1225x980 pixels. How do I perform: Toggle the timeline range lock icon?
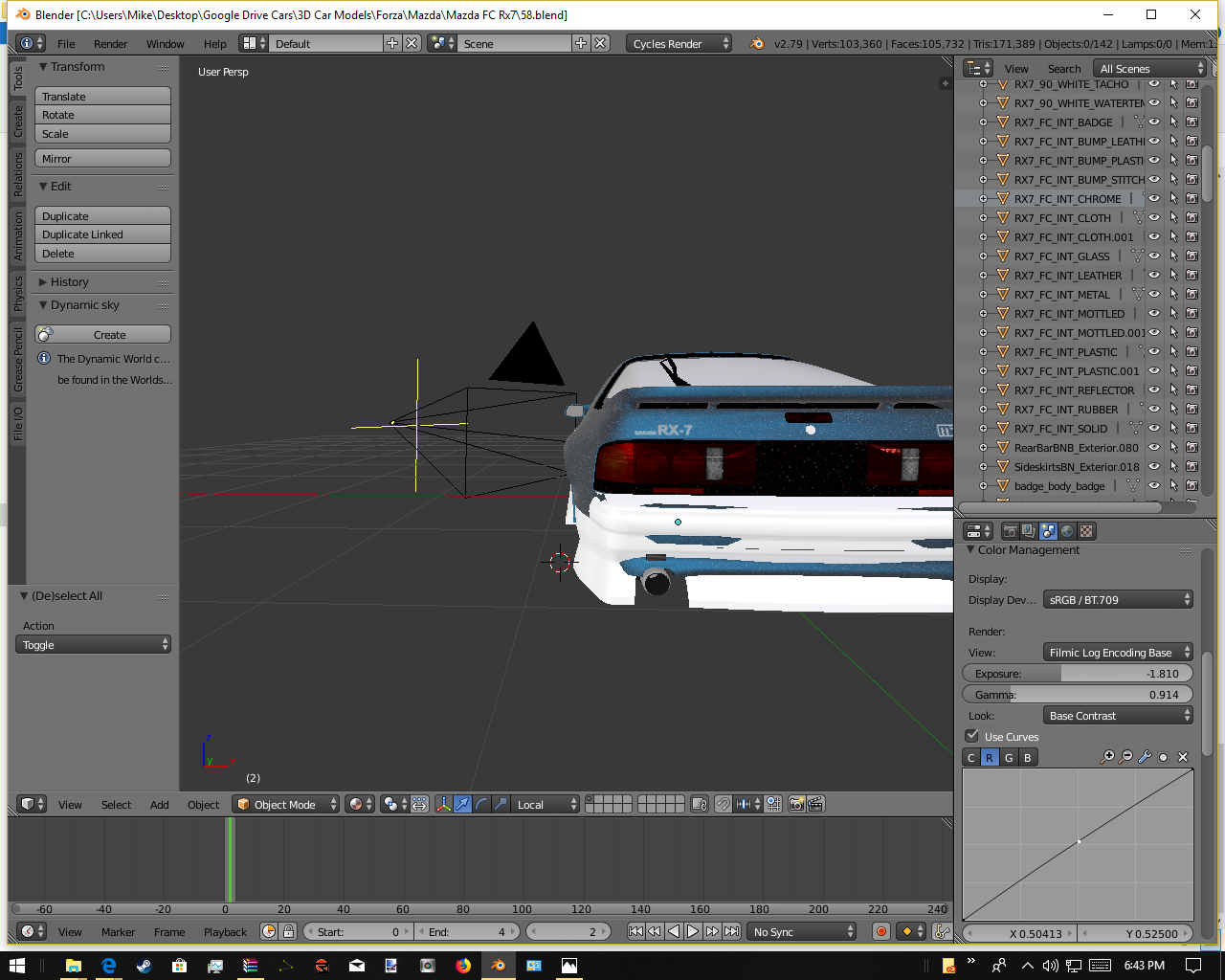coord(288,931)
